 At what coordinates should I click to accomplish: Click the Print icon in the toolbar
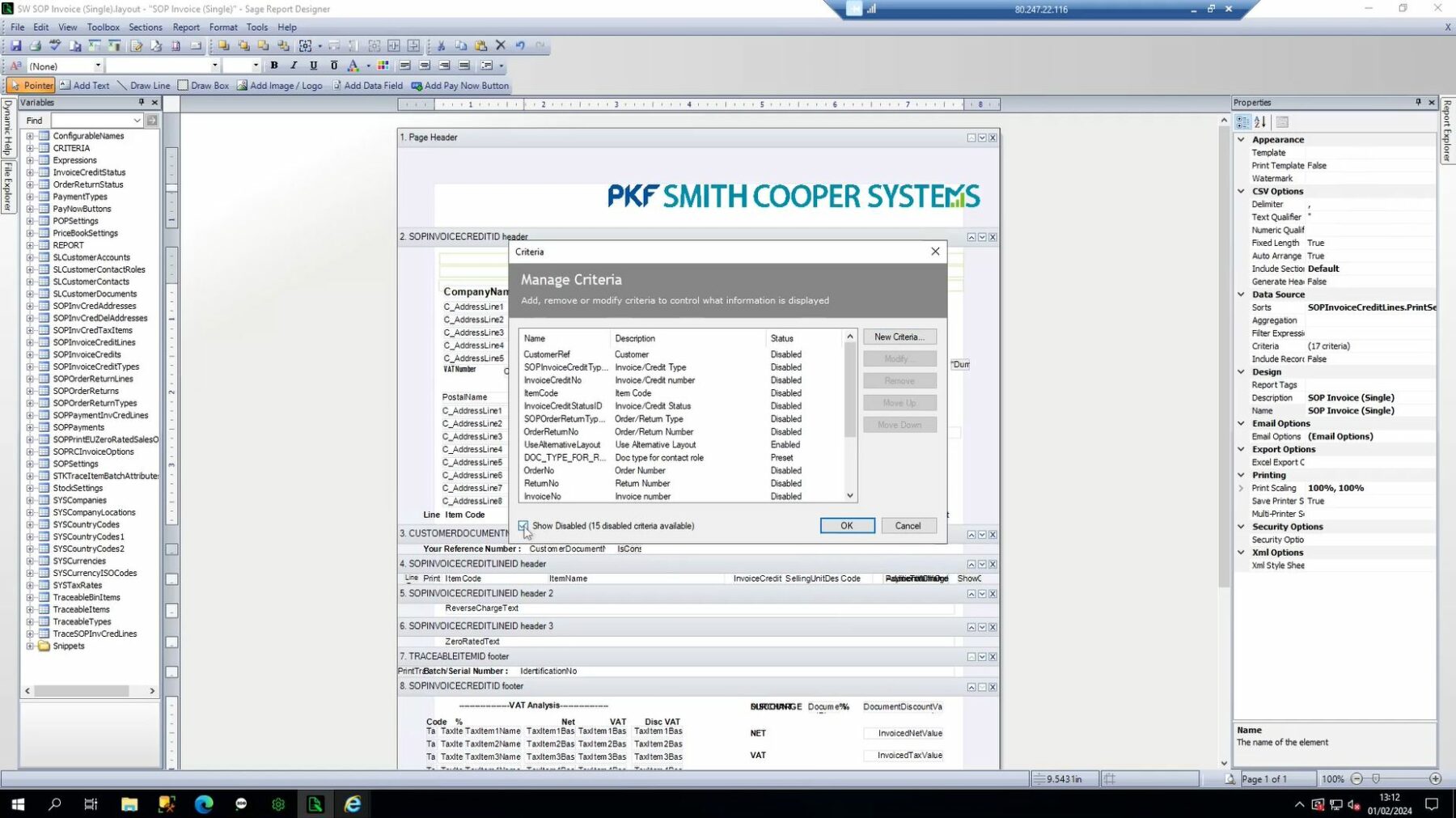[x=36, y=46]
